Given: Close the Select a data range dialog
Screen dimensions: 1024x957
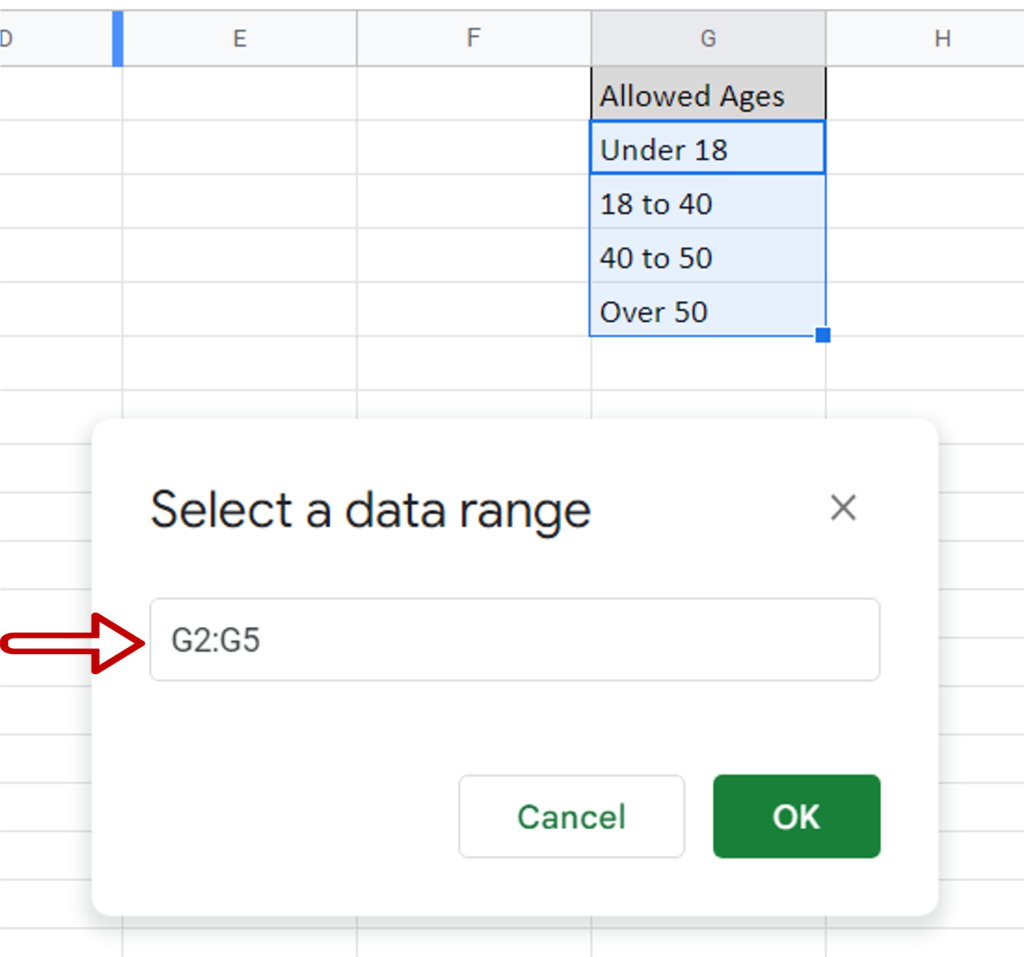Looking at the screenshot, I should pos(843,508).
